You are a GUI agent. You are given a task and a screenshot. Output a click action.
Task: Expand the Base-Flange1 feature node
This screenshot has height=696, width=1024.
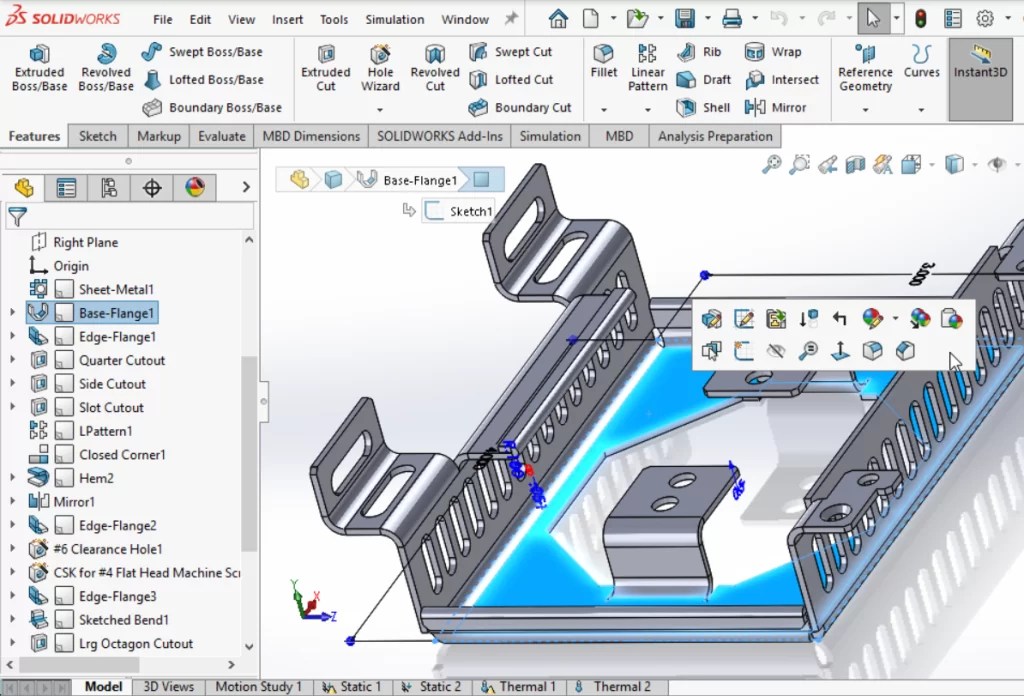point(12,313)
